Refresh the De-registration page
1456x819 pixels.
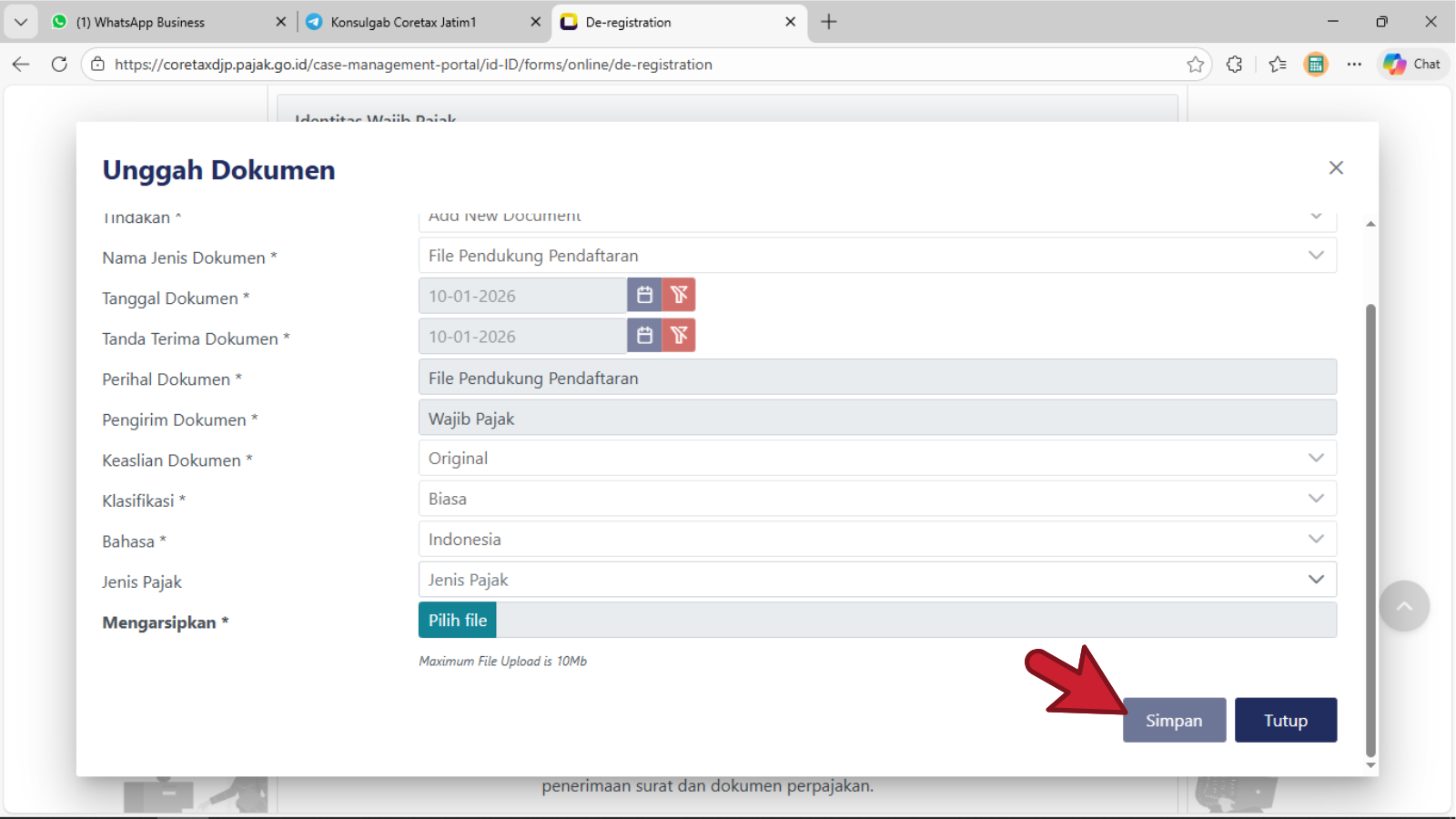click(x=59, y=65)
